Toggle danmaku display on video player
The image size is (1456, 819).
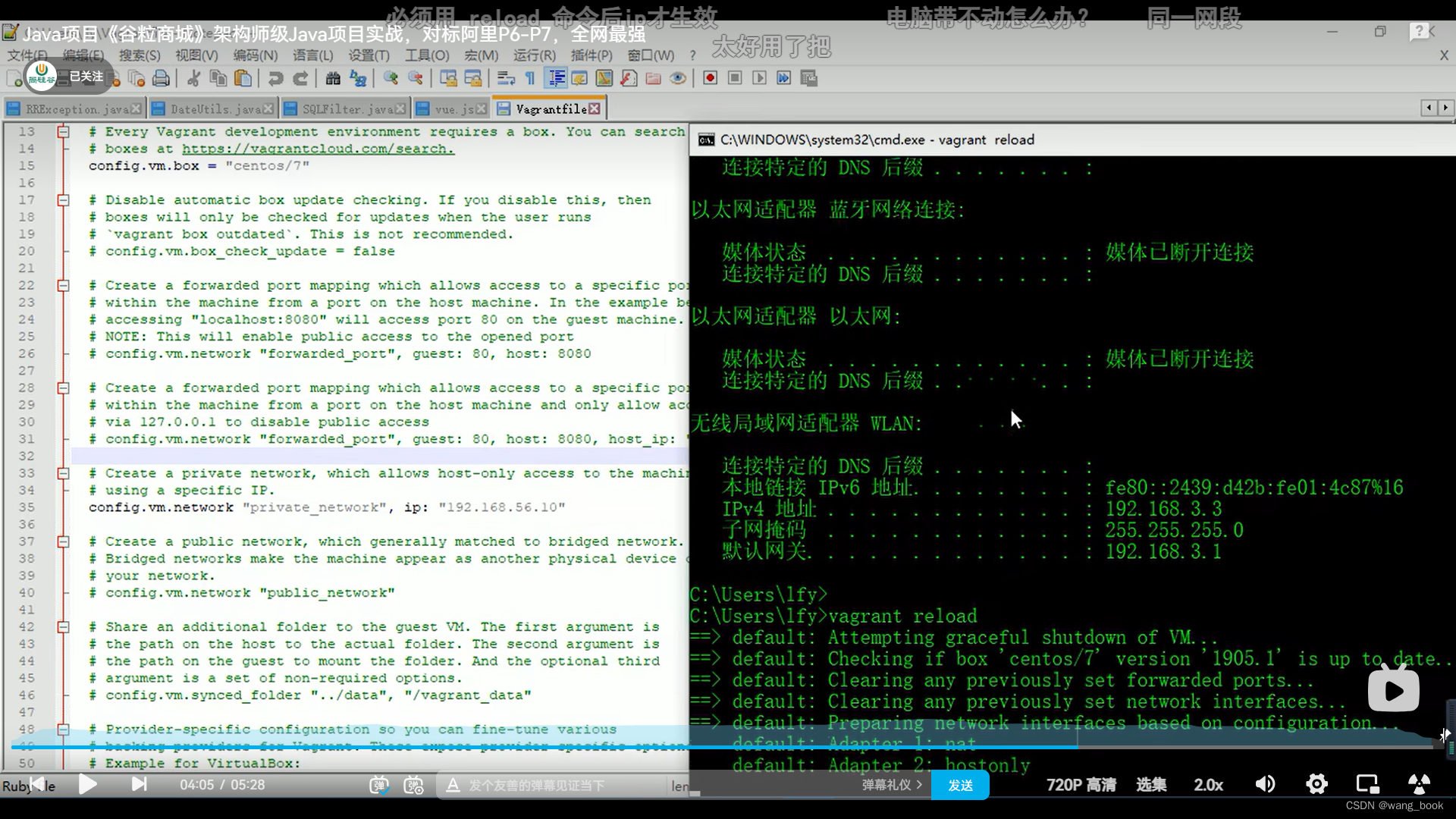point(379,785)
